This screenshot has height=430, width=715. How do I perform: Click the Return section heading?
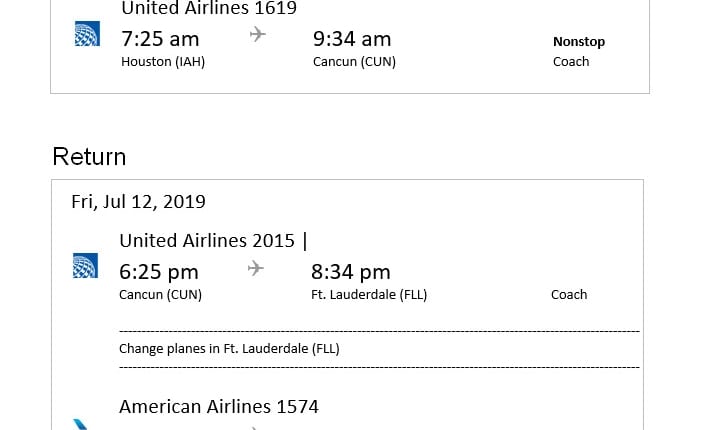point(89,157)
